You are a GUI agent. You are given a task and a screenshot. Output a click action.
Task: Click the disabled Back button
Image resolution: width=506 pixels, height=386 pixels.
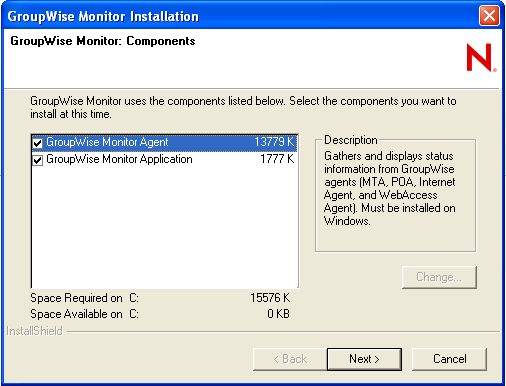click(x=290, y=359)
